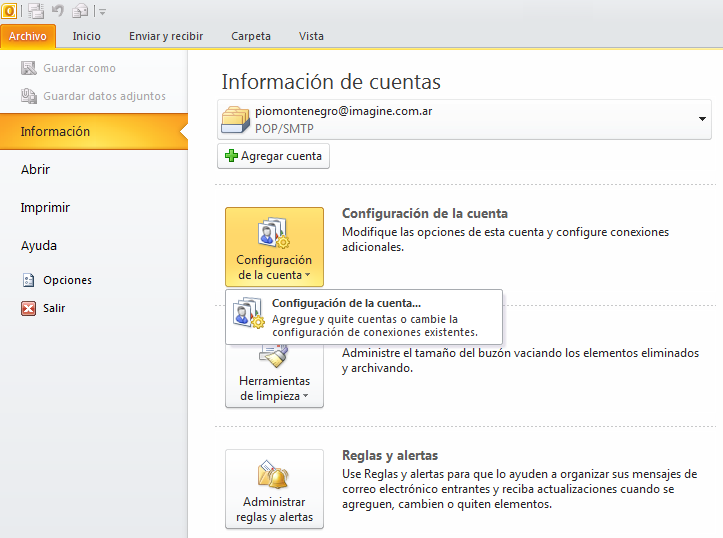Click the Información de cuentas title

click(331, 82)
